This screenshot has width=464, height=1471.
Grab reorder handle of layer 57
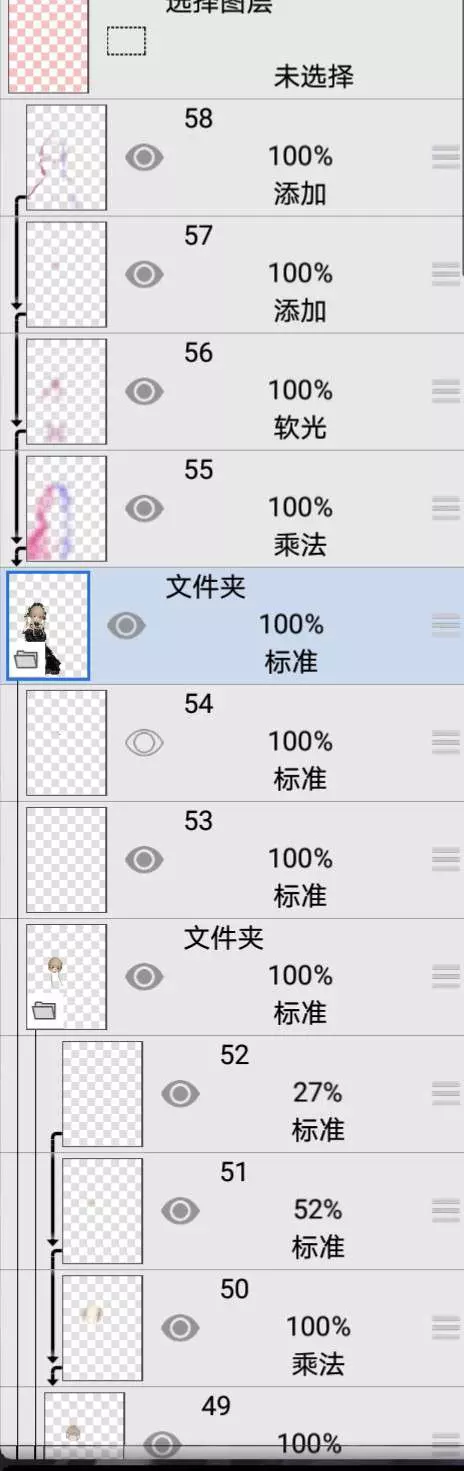pos(446,273)
